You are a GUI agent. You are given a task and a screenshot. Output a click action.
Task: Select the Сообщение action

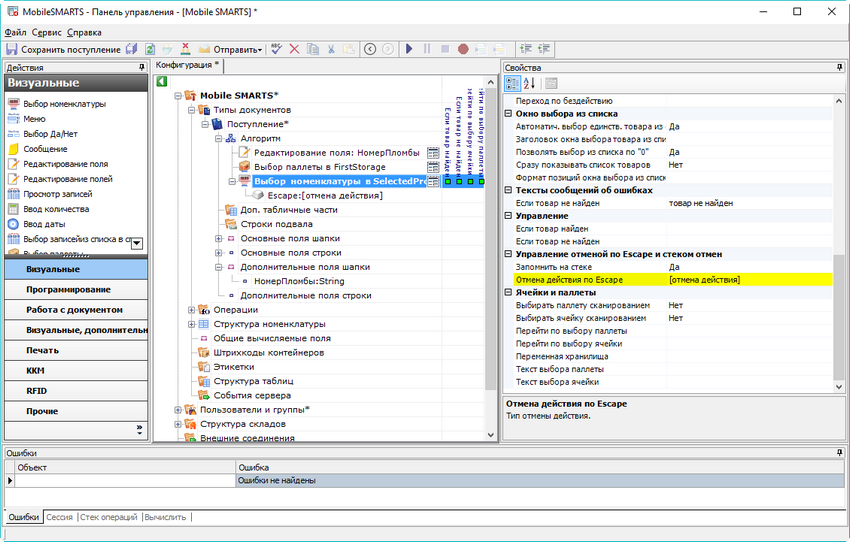(38, 149)
